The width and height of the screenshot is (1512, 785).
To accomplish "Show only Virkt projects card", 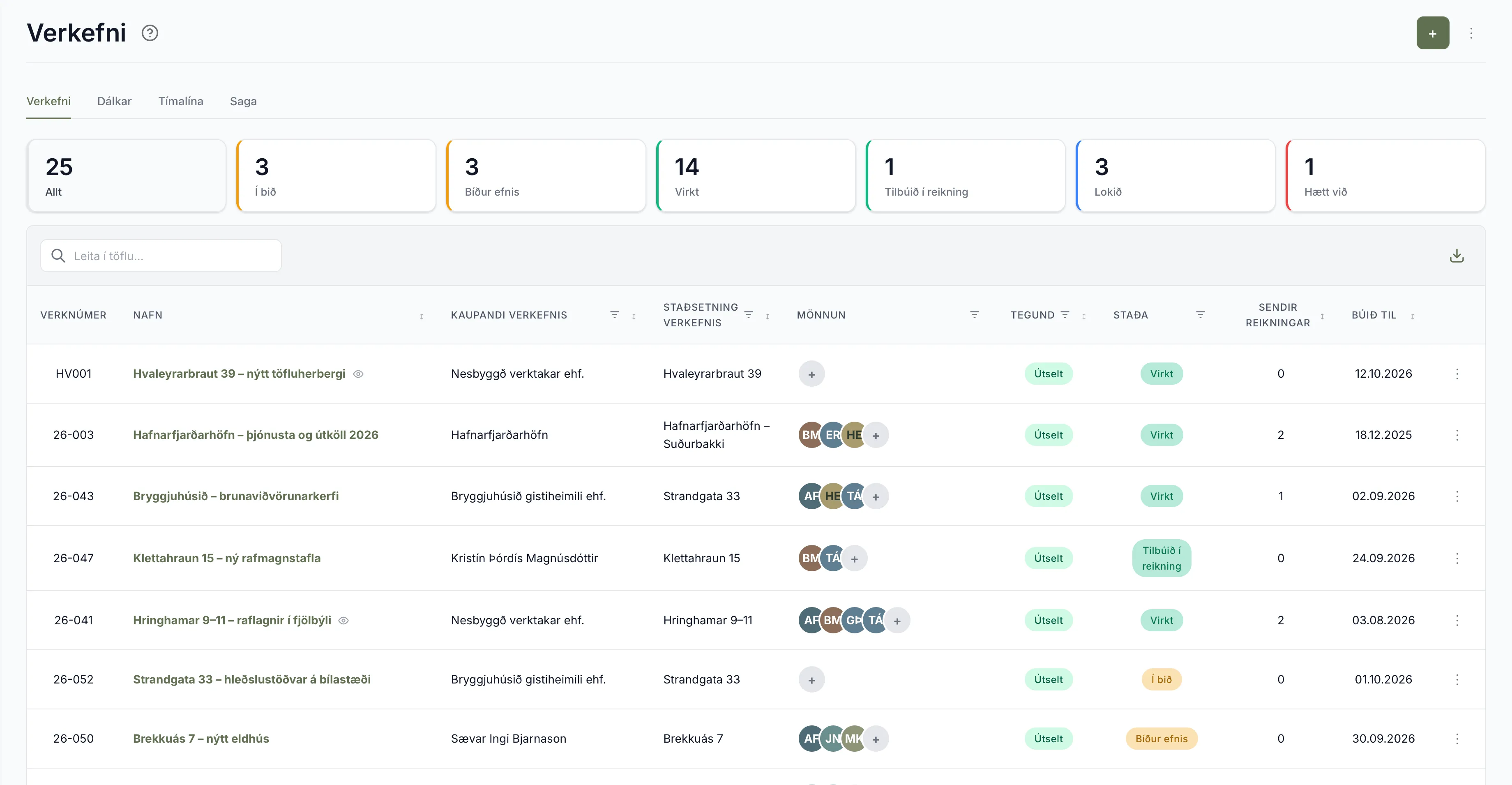I will [756, 175].
